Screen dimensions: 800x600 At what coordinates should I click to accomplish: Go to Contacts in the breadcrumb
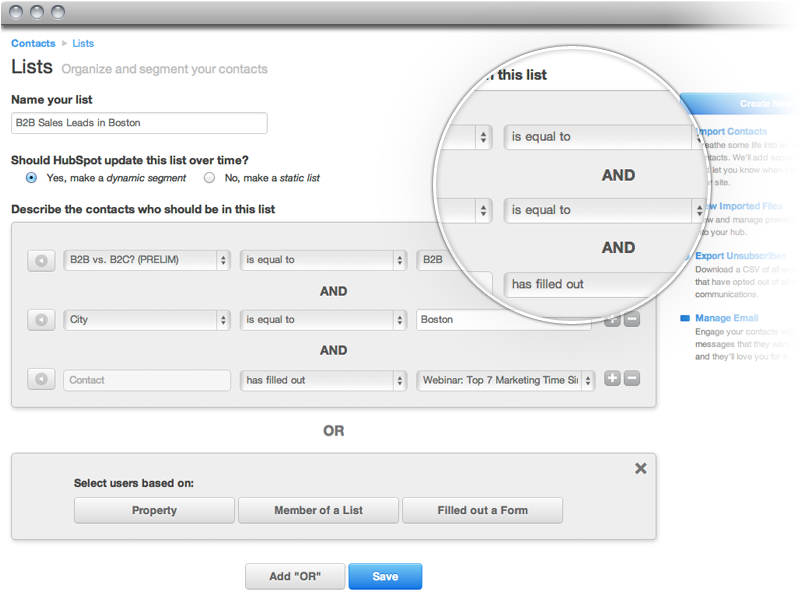coord(33,44)
